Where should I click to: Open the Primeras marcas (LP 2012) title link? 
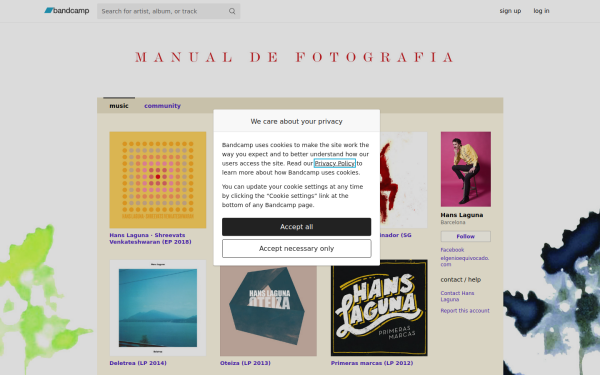point(372,363)
